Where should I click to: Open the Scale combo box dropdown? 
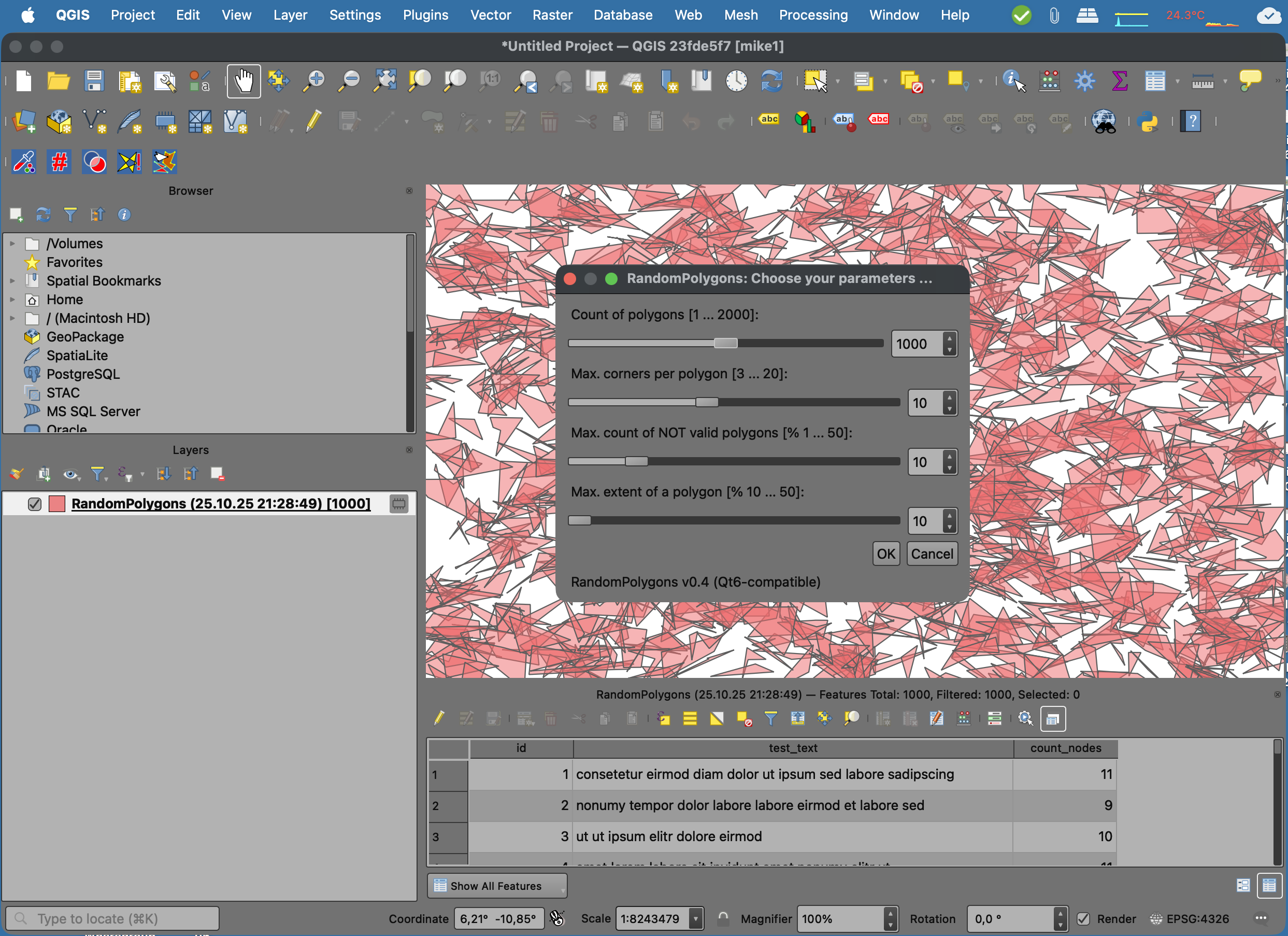695,918
